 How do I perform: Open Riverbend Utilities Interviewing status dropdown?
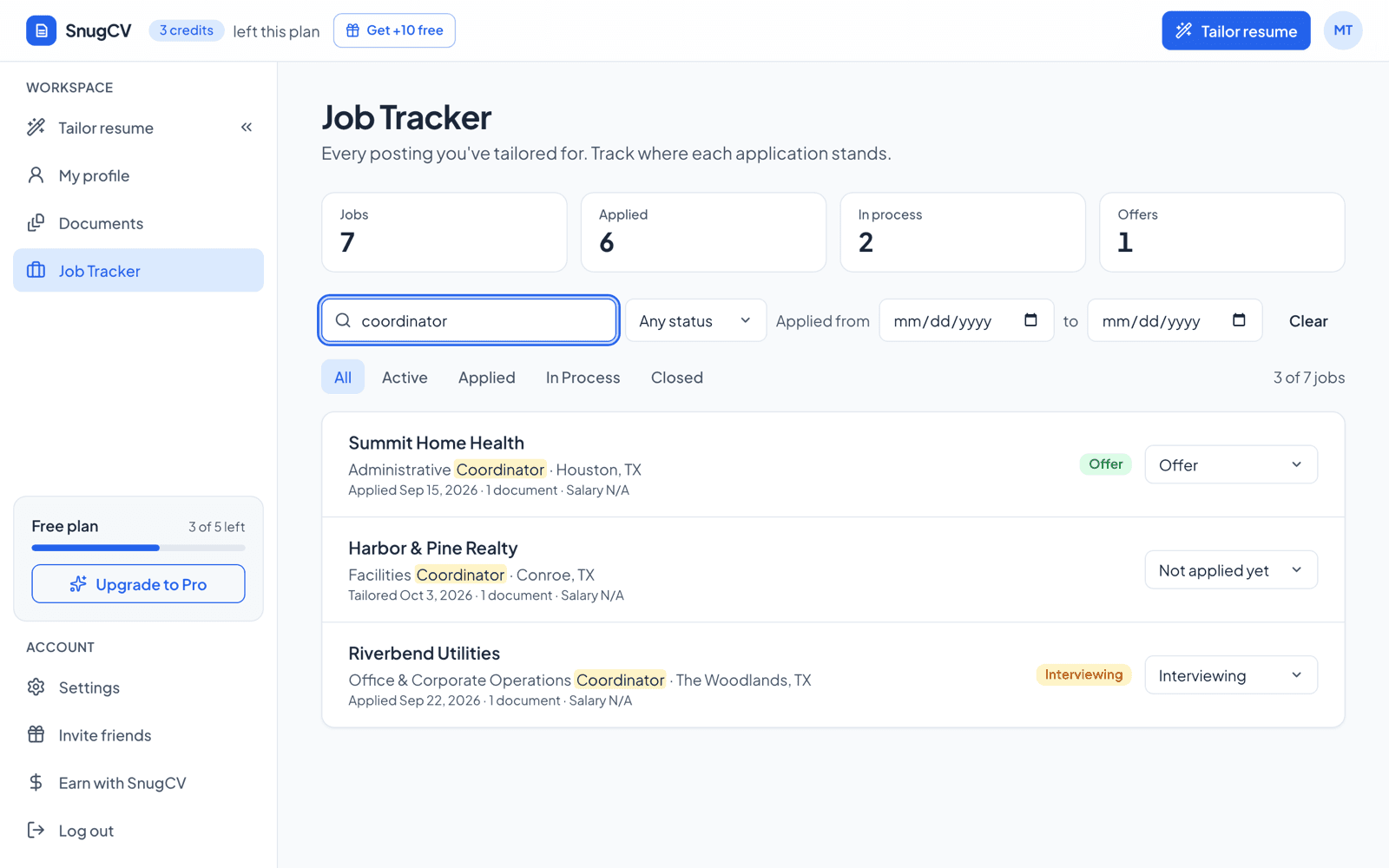pos(1231,674)
